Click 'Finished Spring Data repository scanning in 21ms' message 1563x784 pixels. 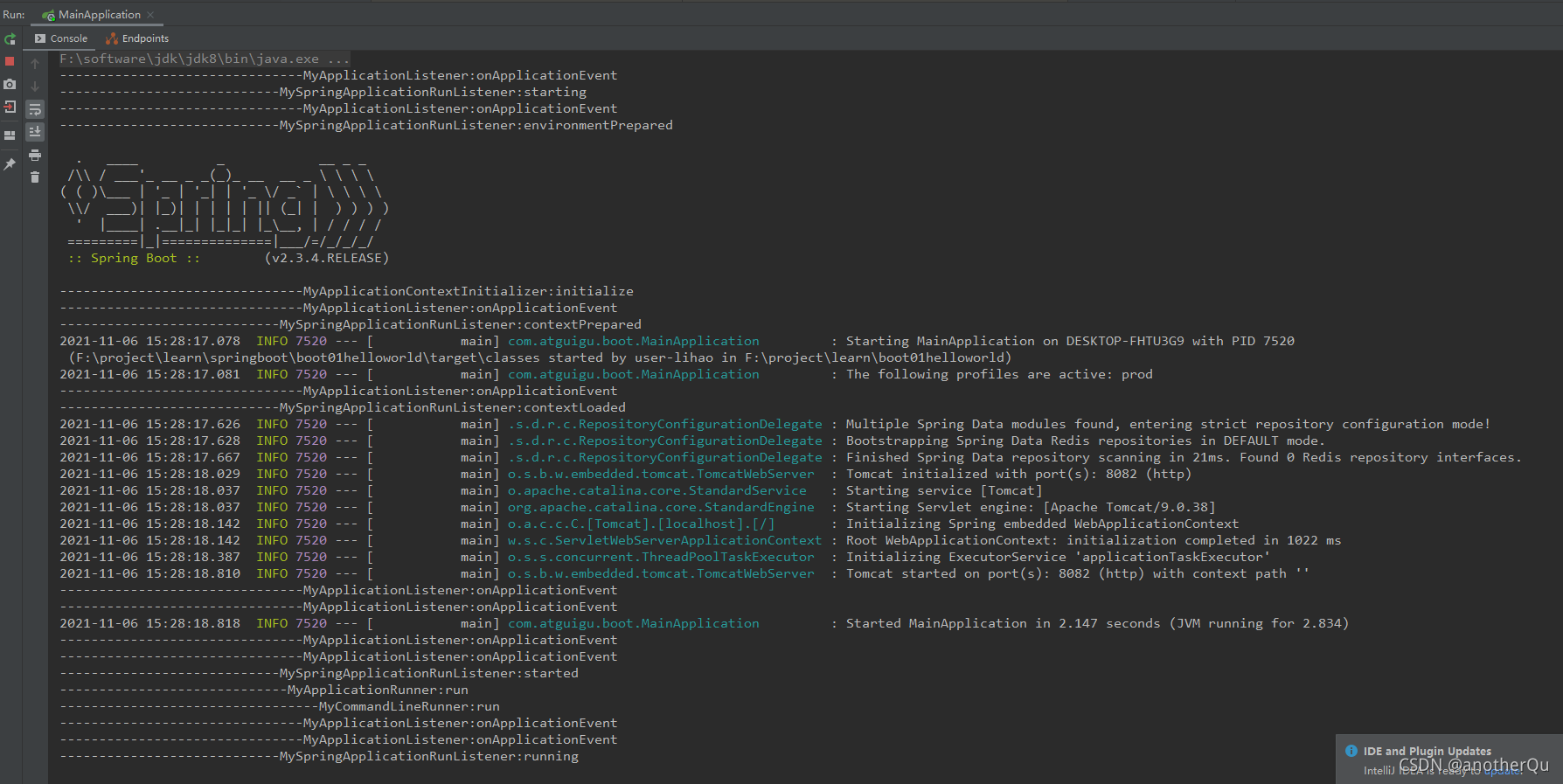[x=1184, y=457]
